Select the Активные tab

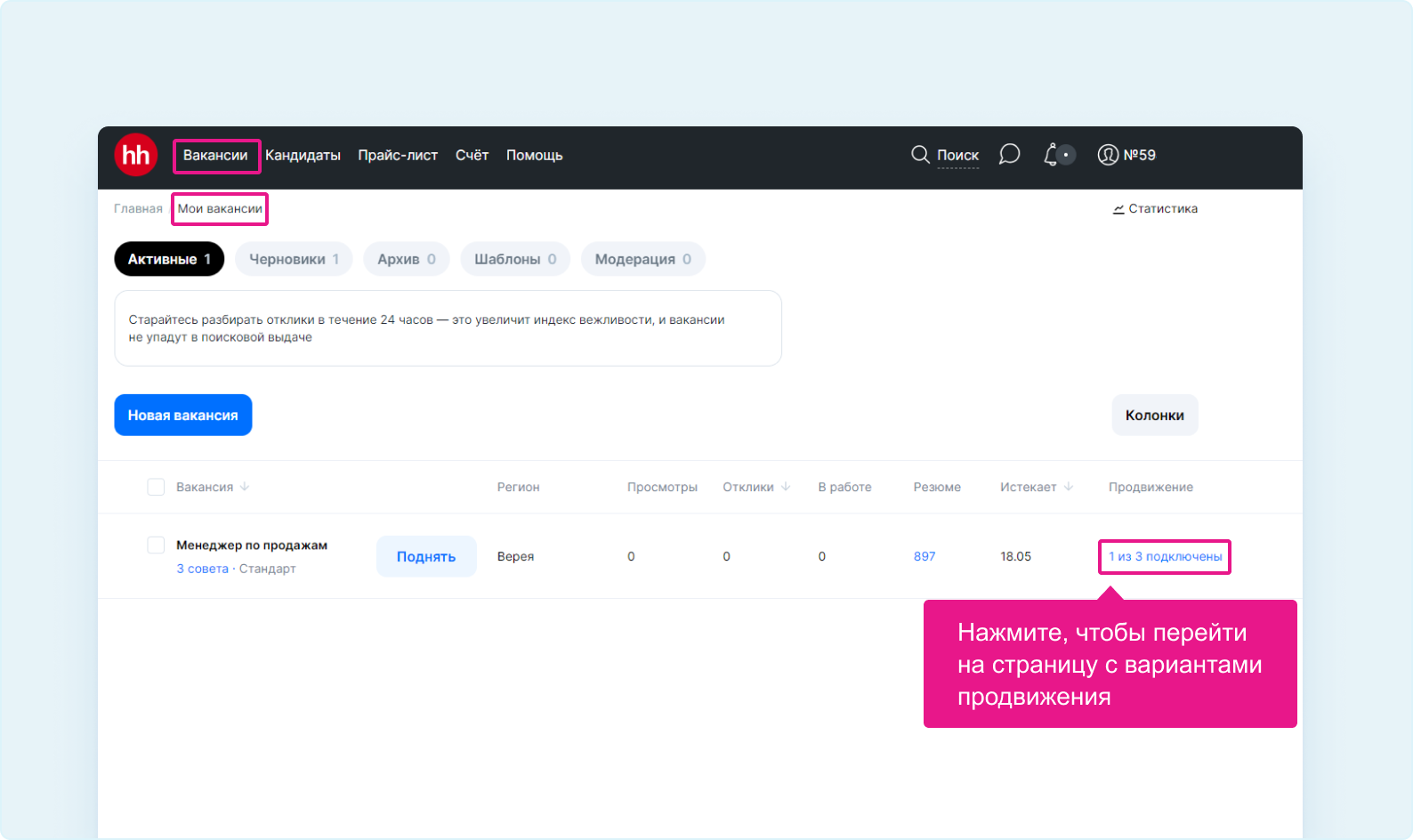[169, 259]
